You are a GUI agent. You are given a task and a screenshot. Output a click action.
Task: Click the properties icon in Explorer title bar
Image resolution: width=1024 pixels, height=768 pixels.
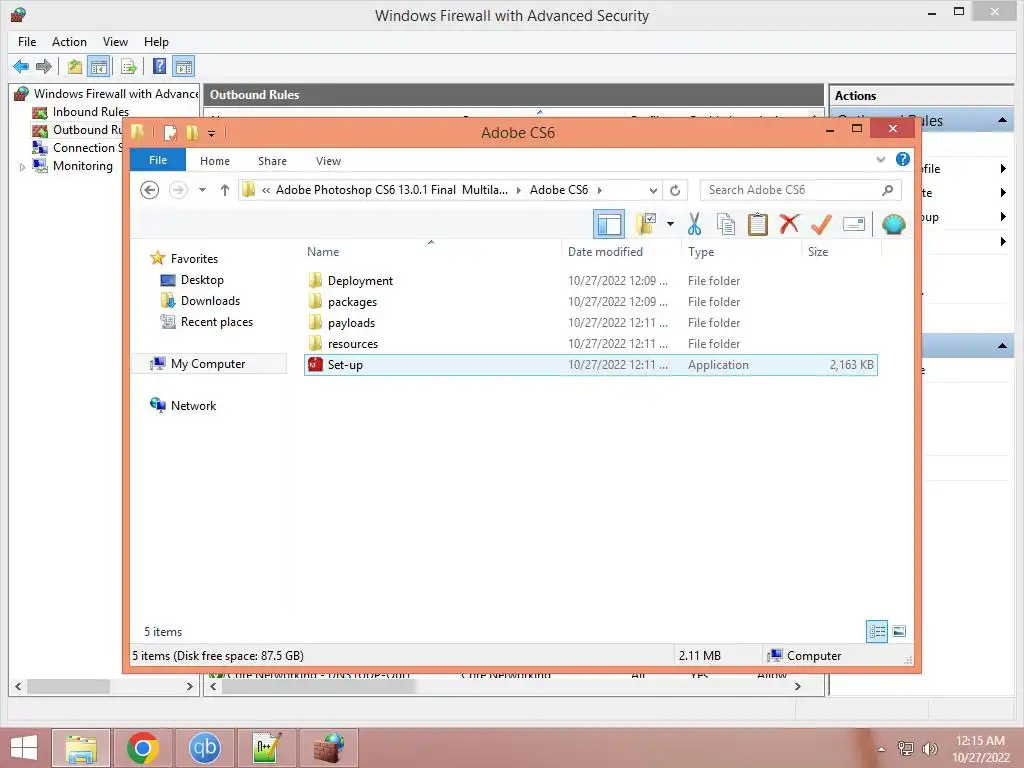(x=170, y=133)
